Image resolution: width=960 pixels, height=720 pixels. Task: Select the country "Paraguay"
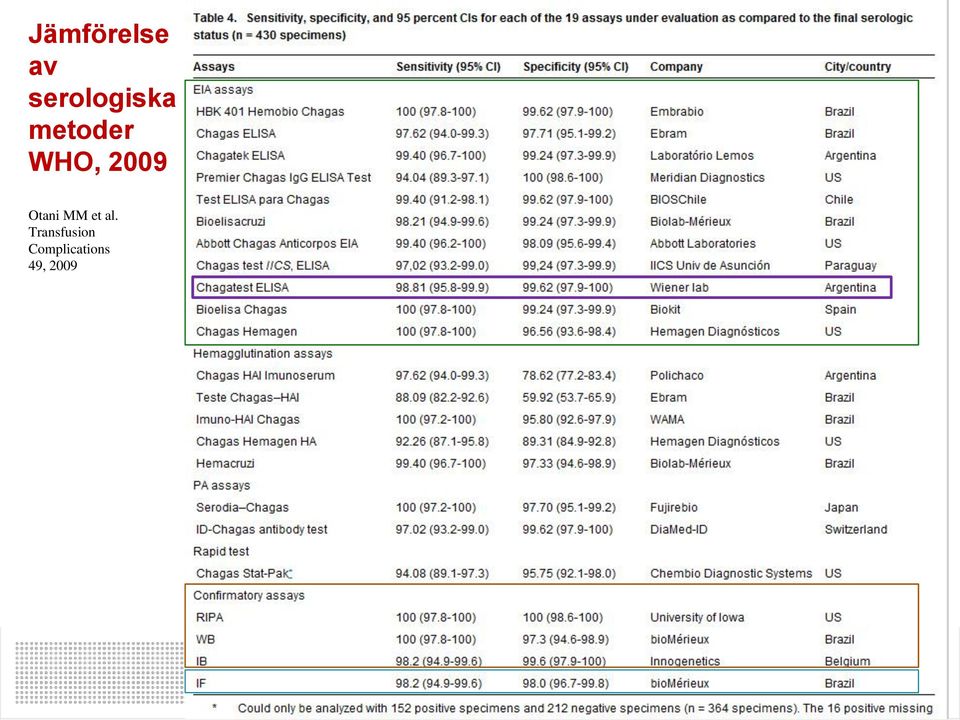click(x=850, y=266)
